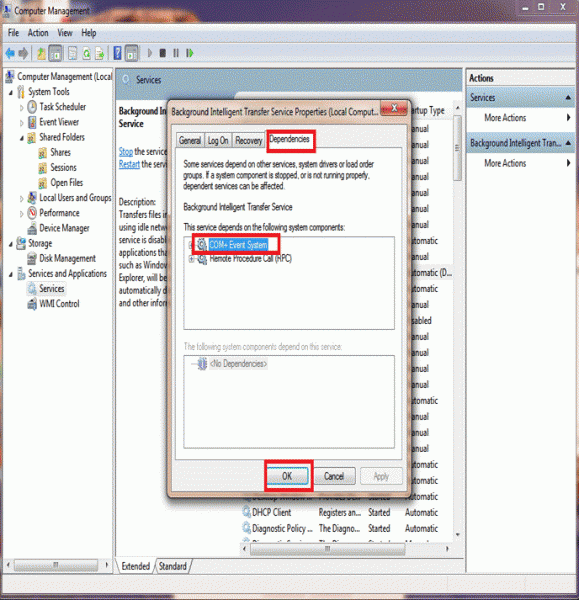The height and width of the screenshot is (600, 579).
Task: Click the Stop Service square icon
Action: coord(163,53)
